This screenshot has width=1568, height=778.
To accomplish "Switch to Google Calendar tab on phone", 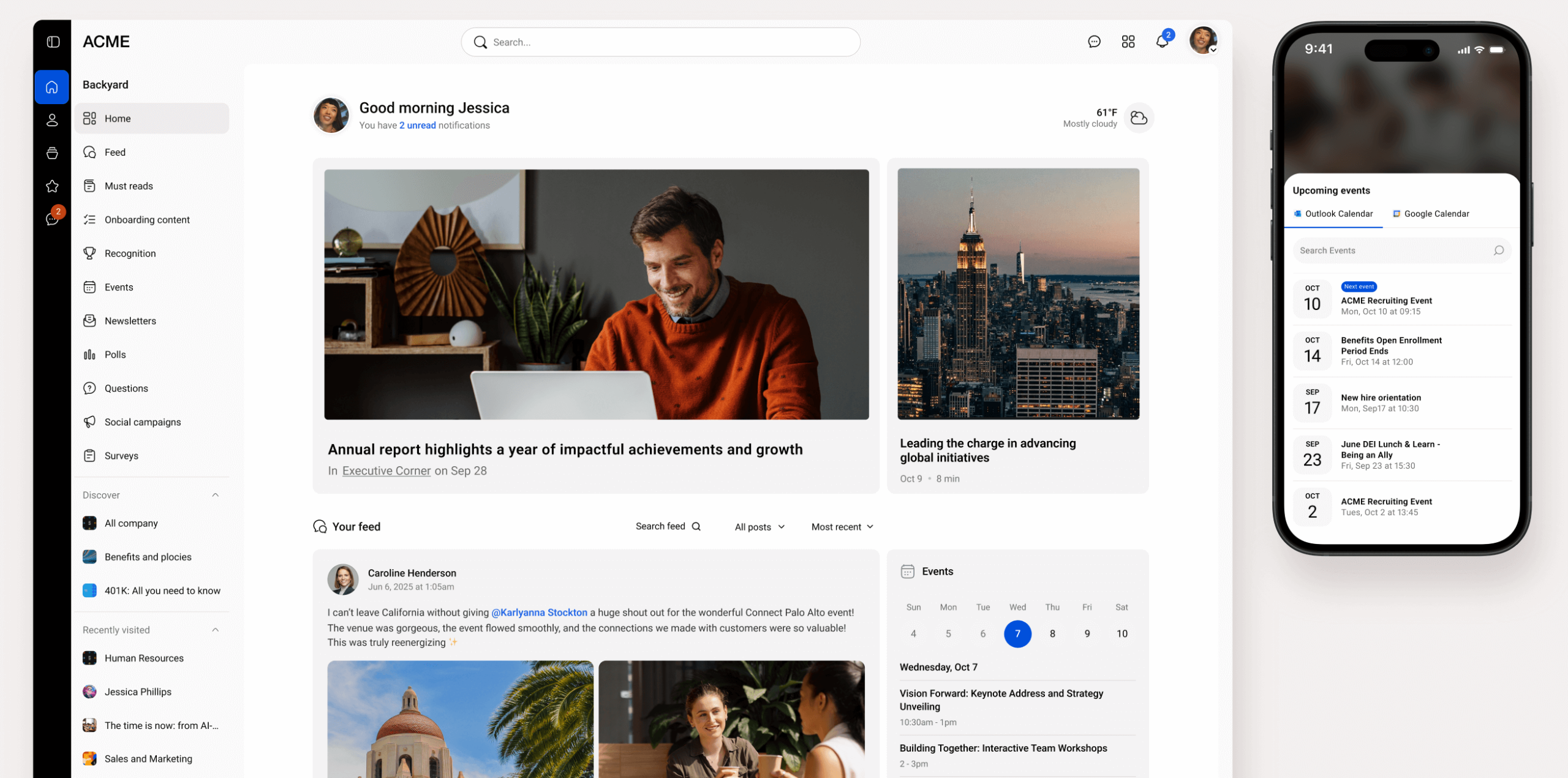I will [1431, 214].
